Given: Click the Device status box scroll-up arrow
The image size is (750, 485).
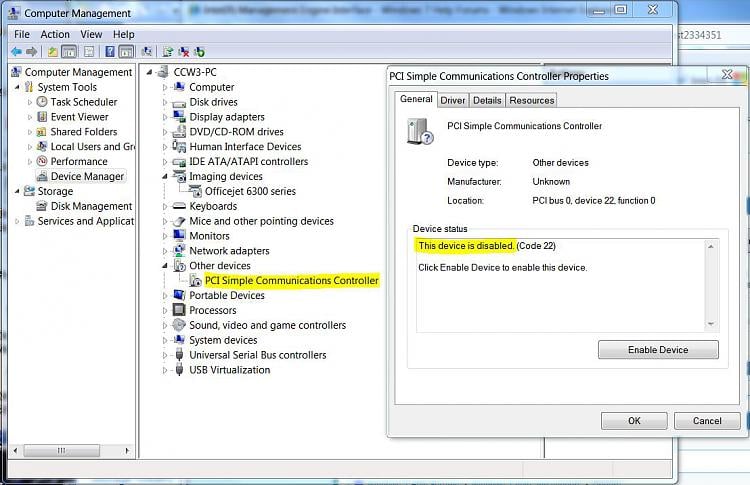Looking at the screenshot, I should point(711,246).
